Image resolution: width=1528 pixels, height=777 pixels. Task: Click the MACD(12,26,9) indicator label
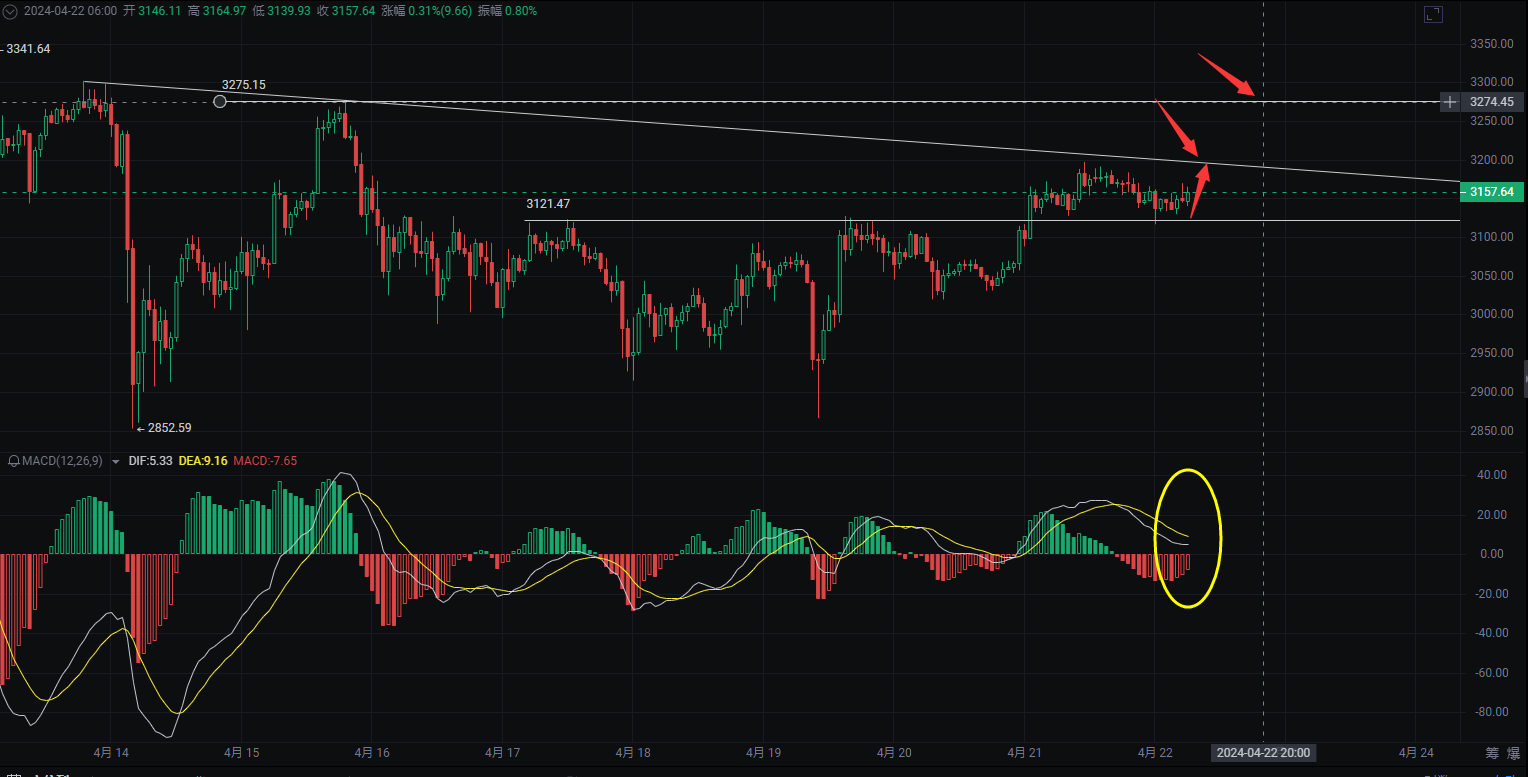pyautogui.click(x=62, y=461)
